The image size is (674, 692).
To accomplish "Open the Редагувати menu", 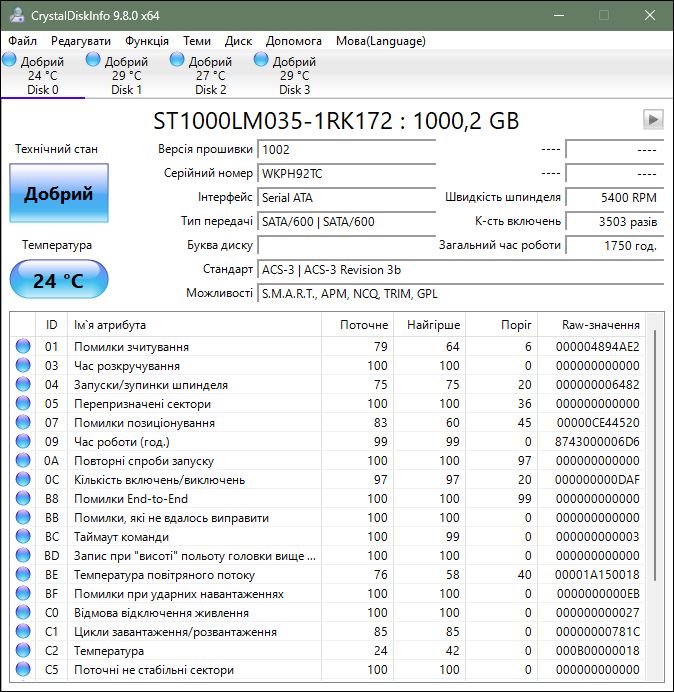I will [81, 41].
